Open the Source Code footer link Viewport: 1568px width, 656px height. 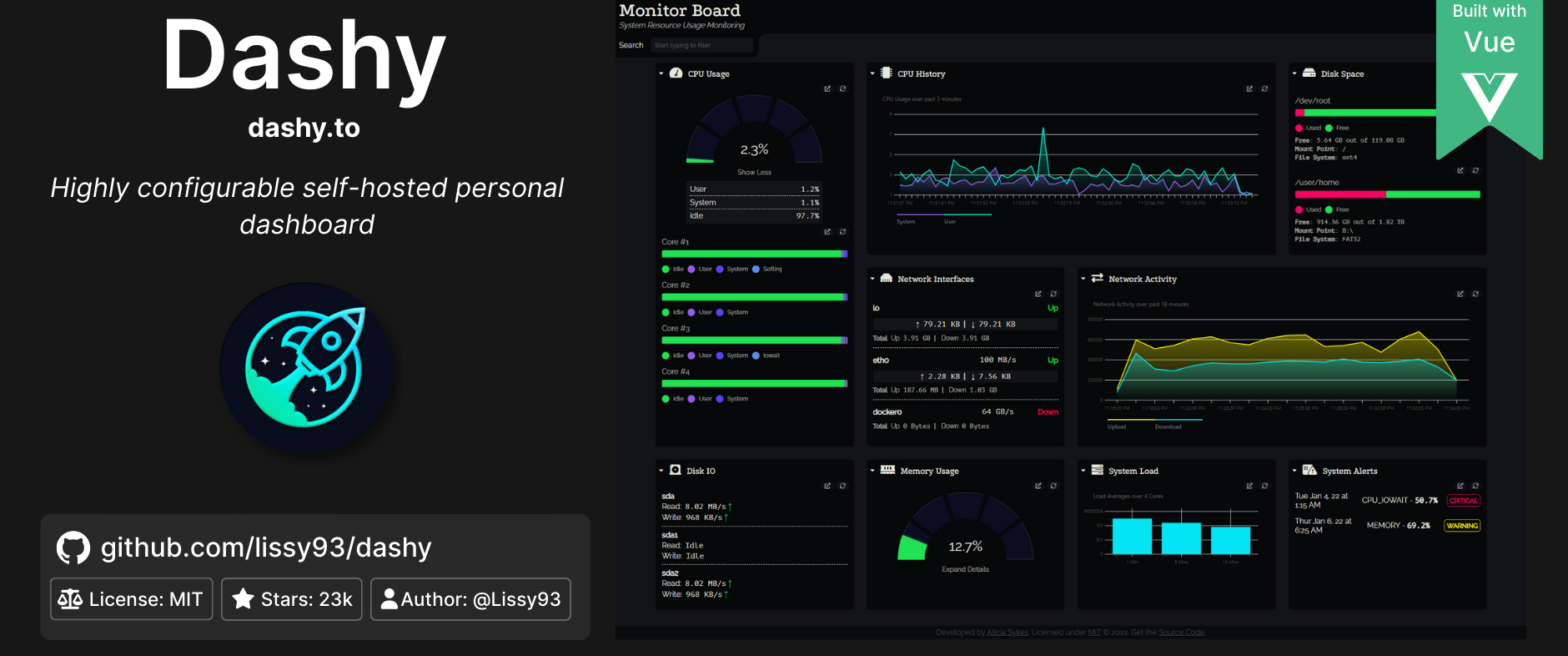click(x=1181, y=633)
